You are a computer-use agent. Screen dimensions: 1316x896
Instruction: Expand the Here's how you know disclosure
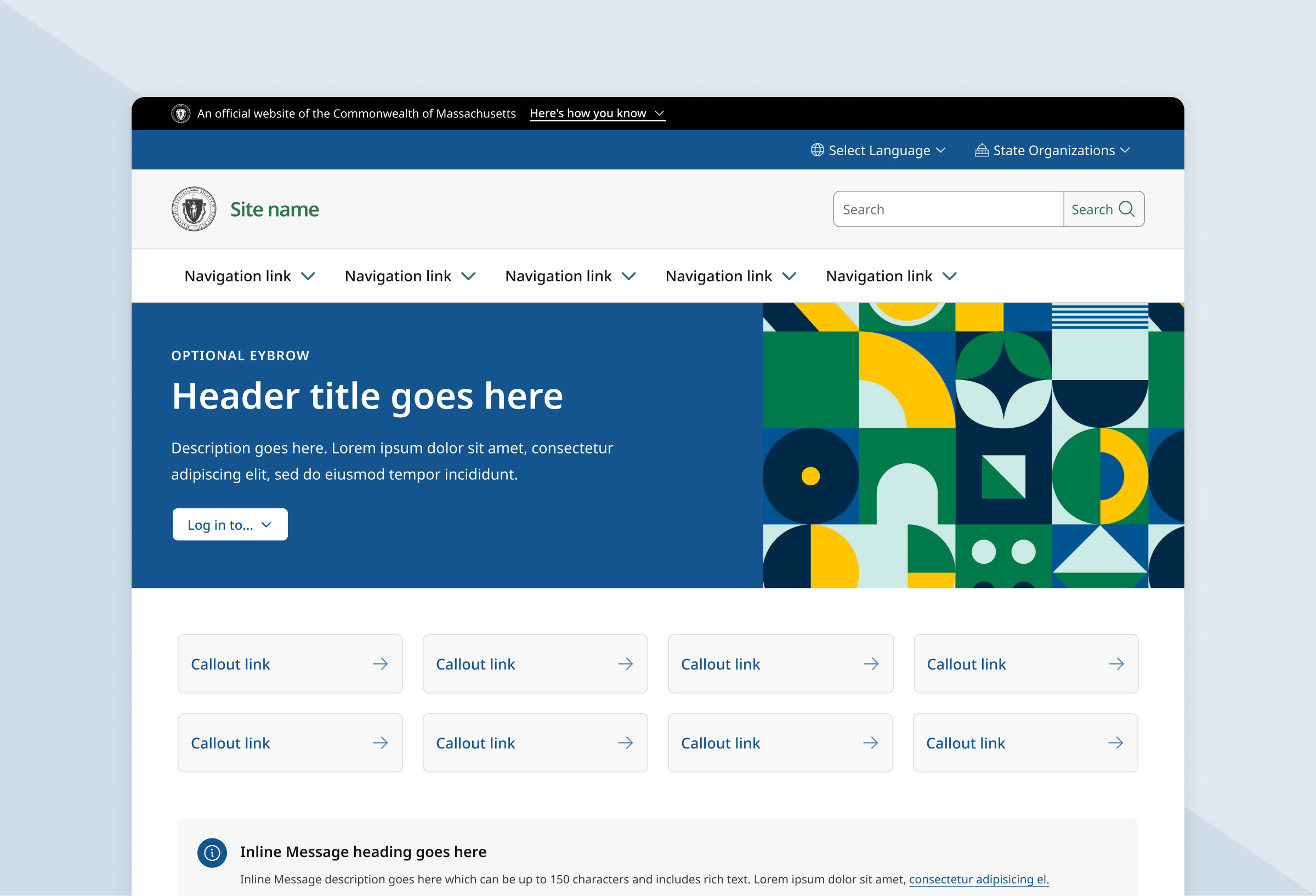pos(597,114)
